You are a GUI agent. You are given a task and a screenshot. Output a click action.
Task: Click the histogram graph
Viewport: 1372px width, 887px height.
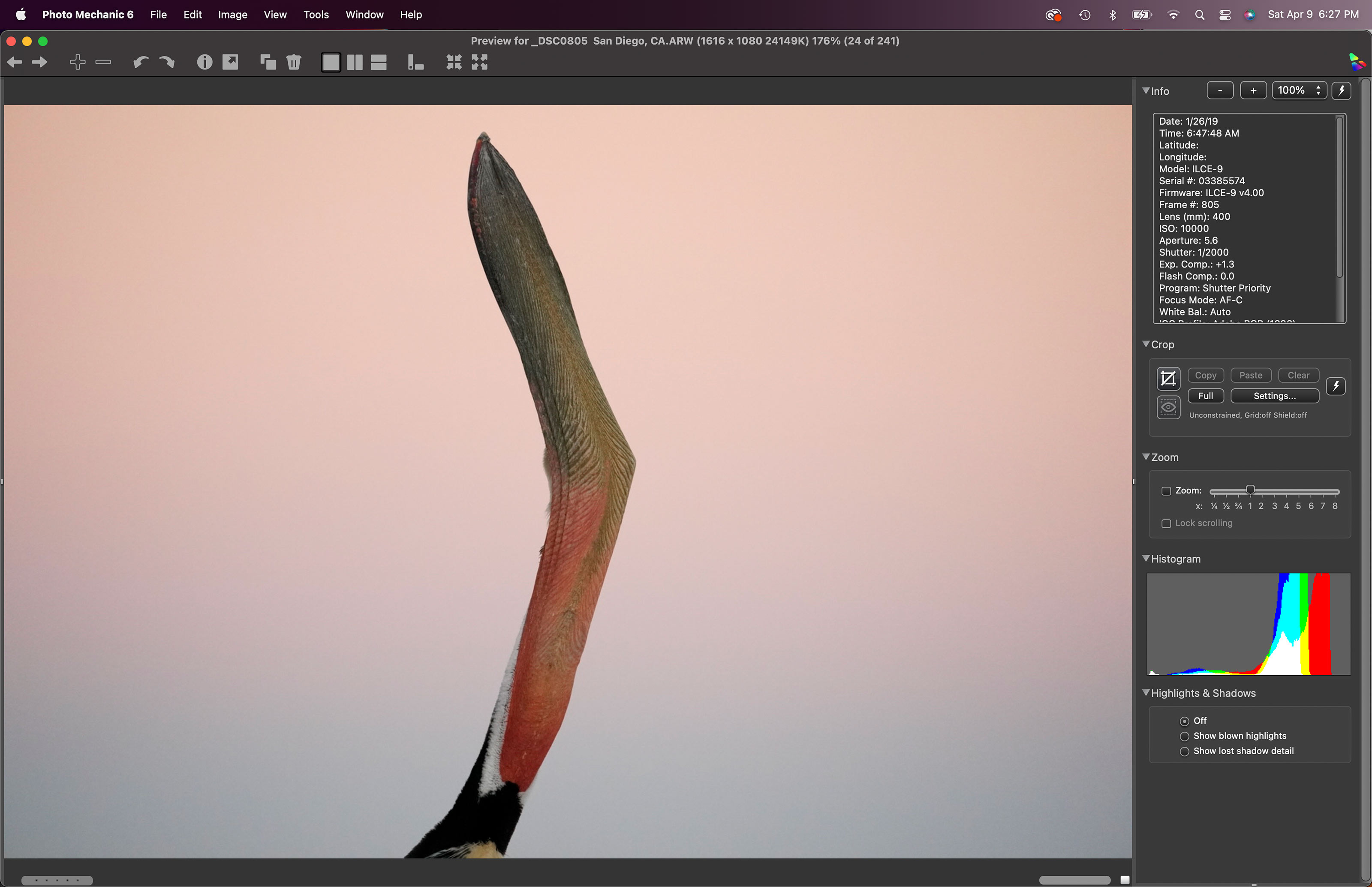tap(1249, 624)
